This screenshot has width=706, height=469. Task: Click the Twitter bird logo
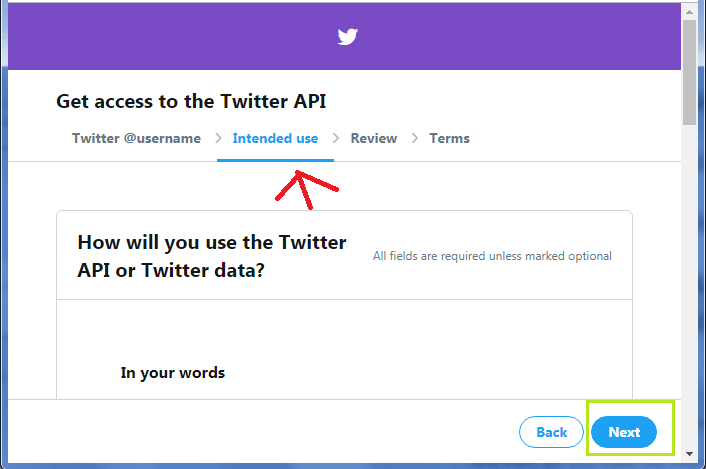tap(347, 37)
